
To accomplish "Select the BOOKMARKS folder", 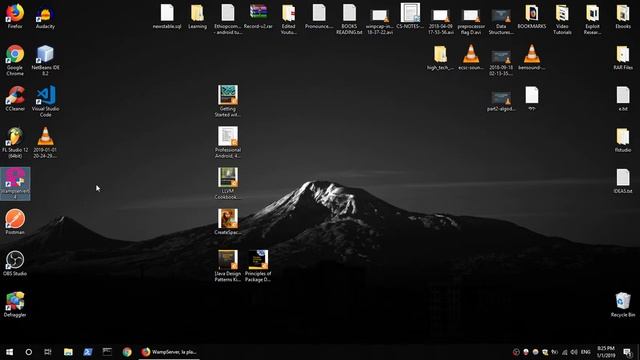I will (531, 16).
